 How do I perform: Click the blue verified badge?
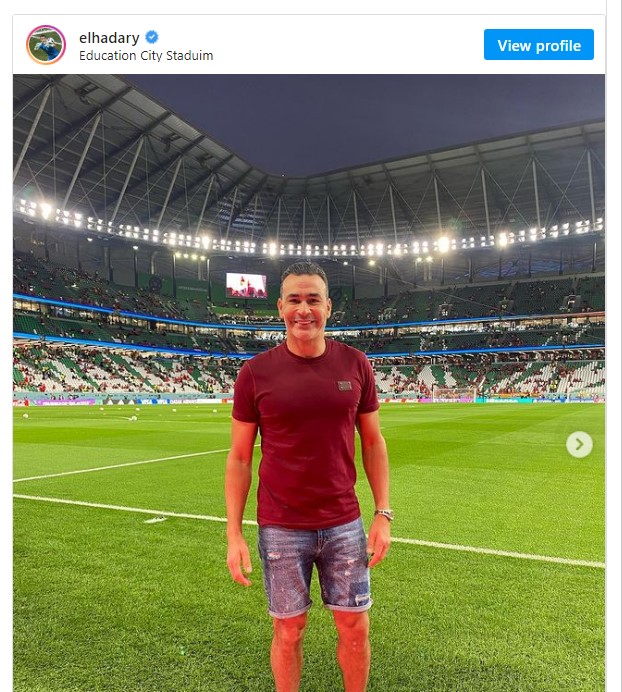(x=152, y=38)
